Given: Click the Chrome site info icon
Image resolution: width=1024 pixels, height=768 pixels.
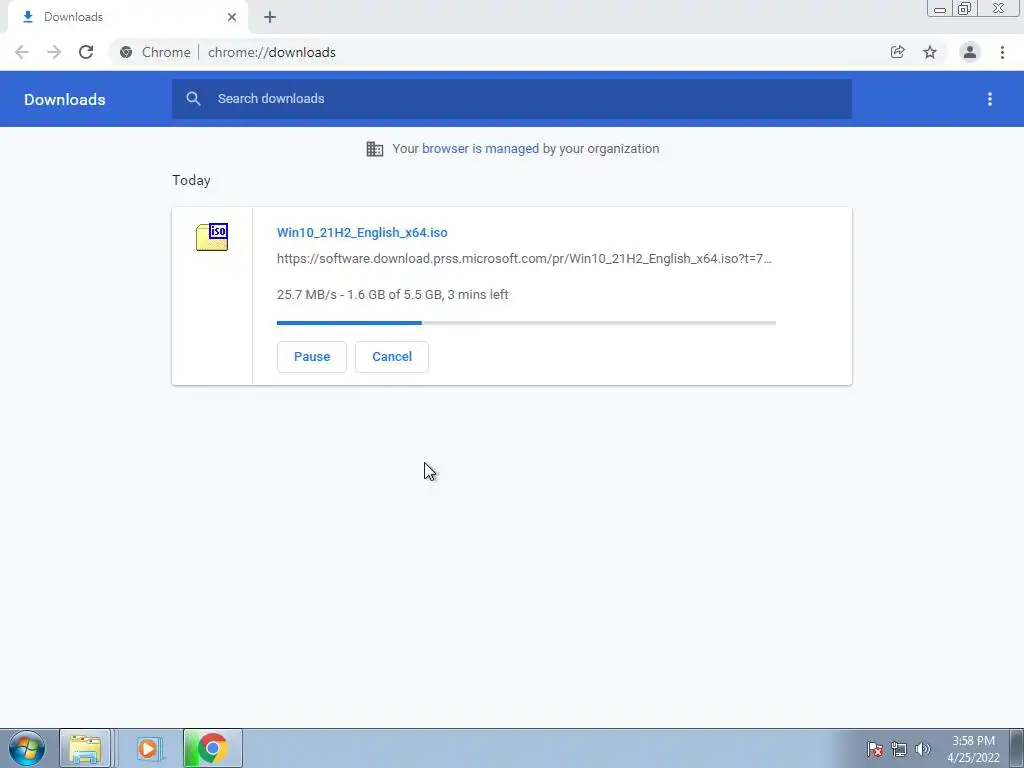Looking at the screenshot, I should coord(126,52).
